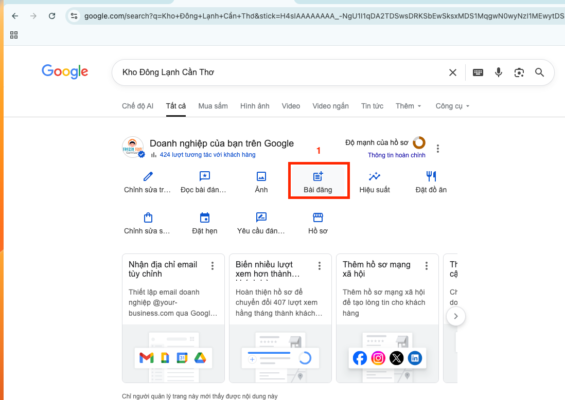Viewport: 565px width, 400px height.
Task: Open Nhận địa chỉ email tùy chỉnh card
Action: [x=173, y=318]
